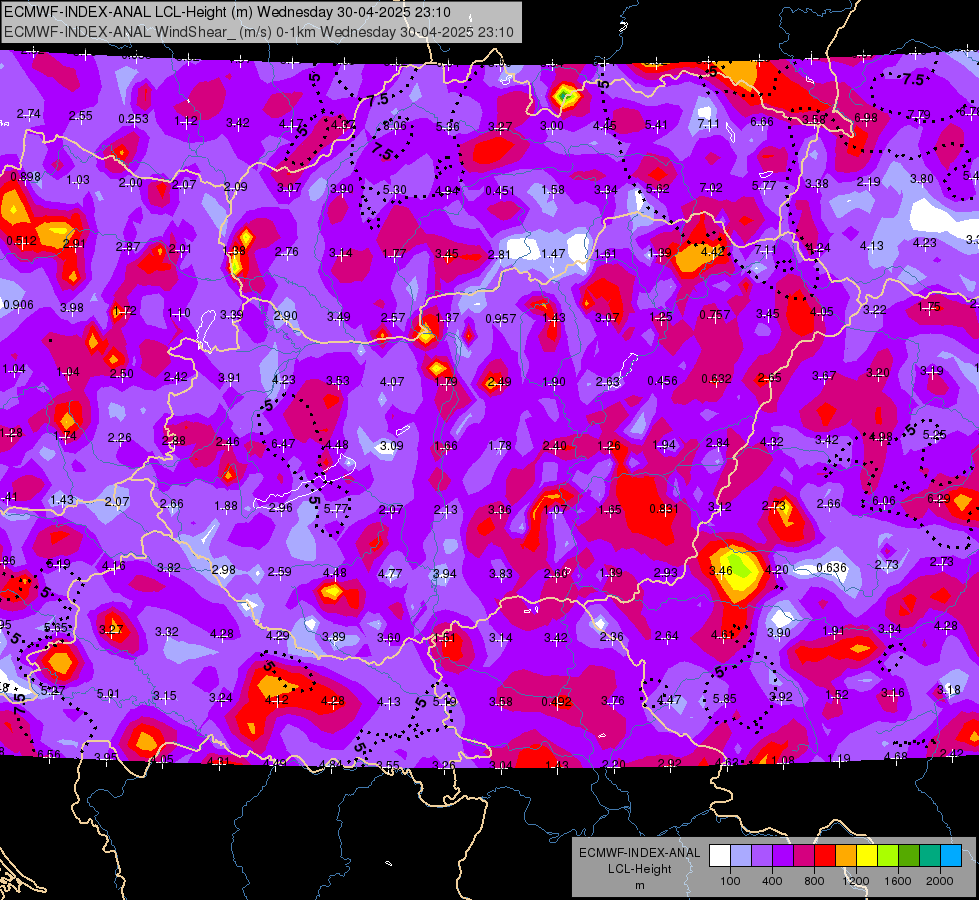This screenshot has height=900, width=979.
Task: Click the wind shear value 6.98
Action: tap(866, 117)
